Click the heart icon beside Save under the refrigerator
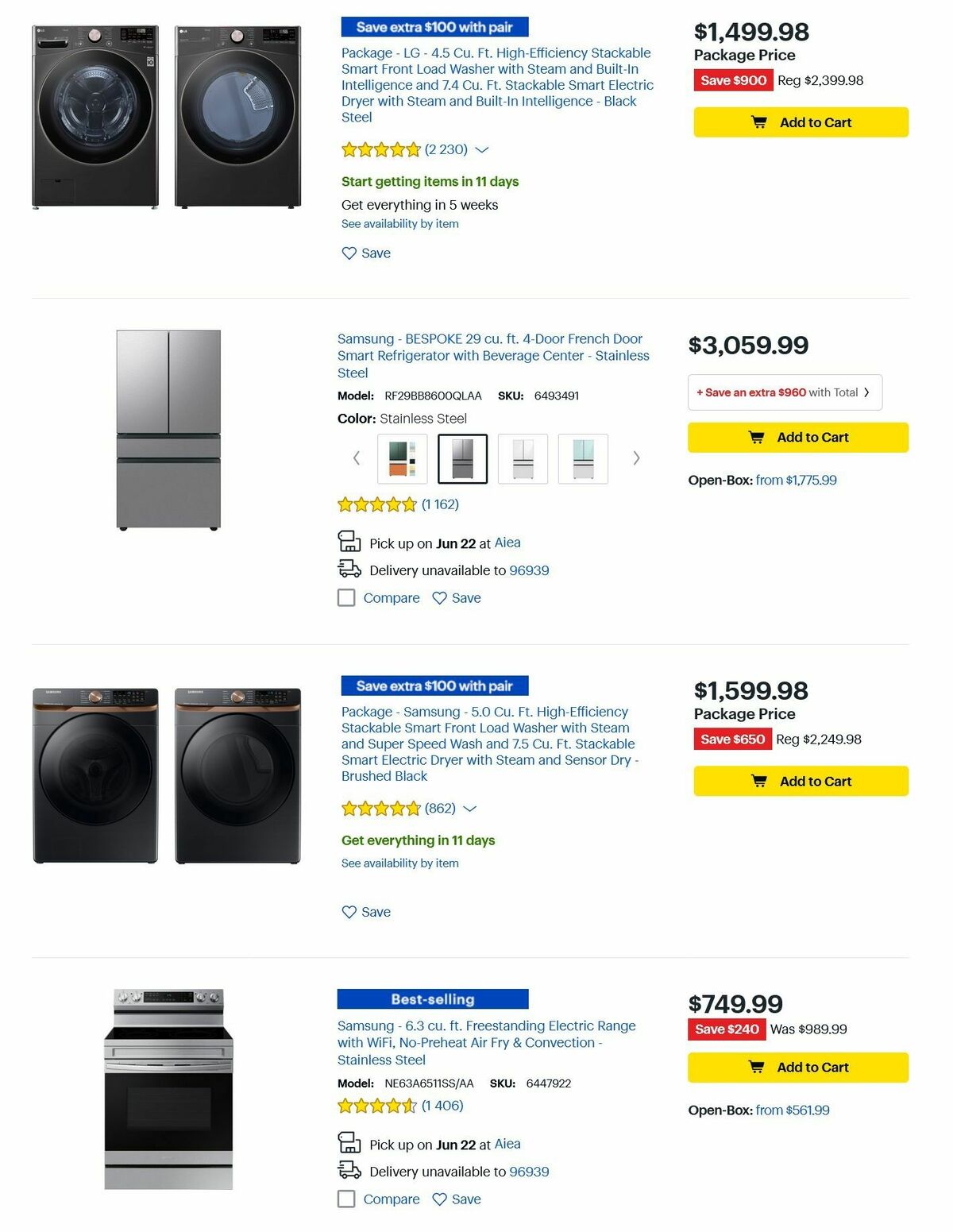 pos(439,597)
